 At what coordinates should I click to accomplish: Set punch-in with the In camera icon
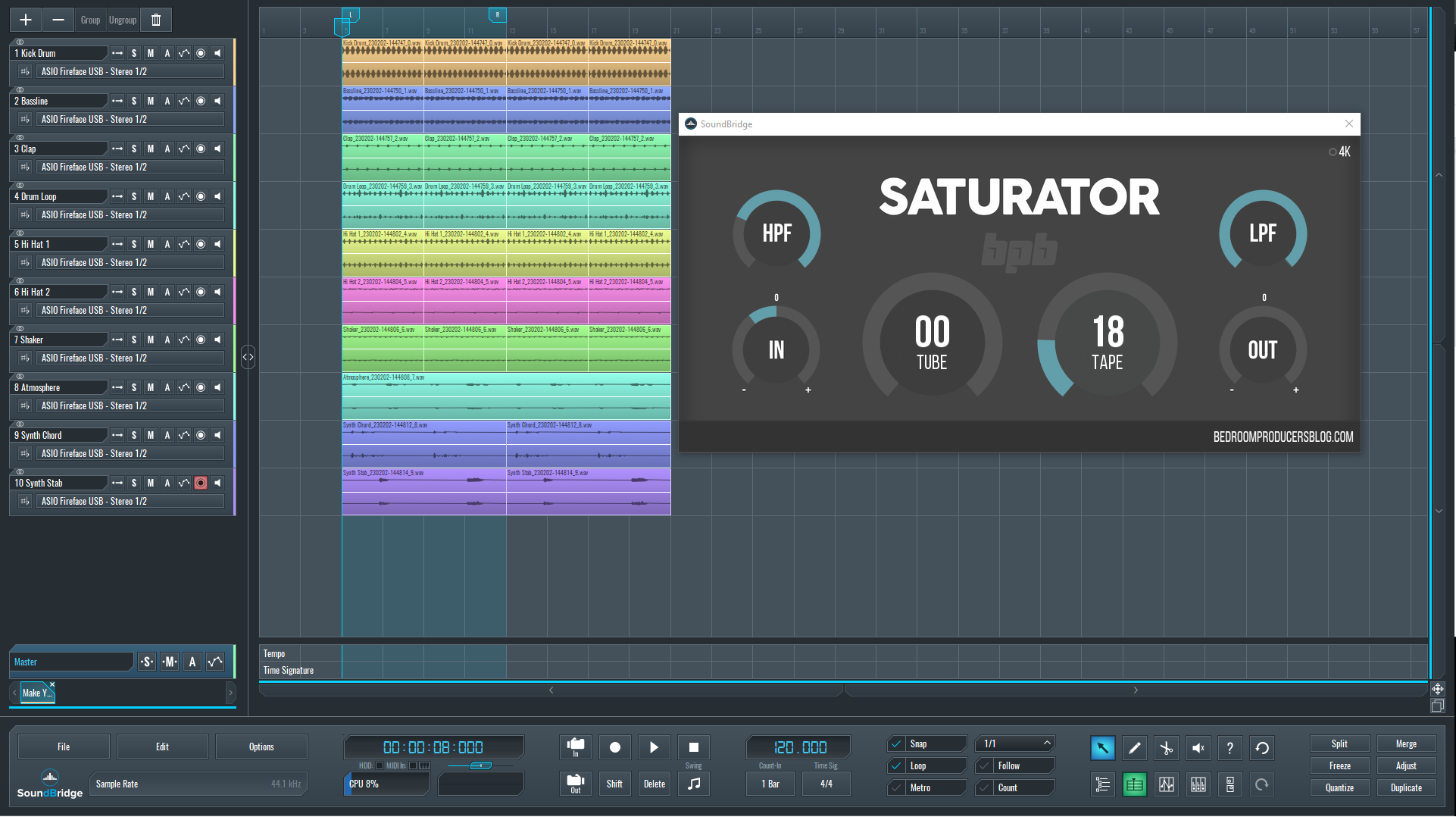(x=576, y=747)
